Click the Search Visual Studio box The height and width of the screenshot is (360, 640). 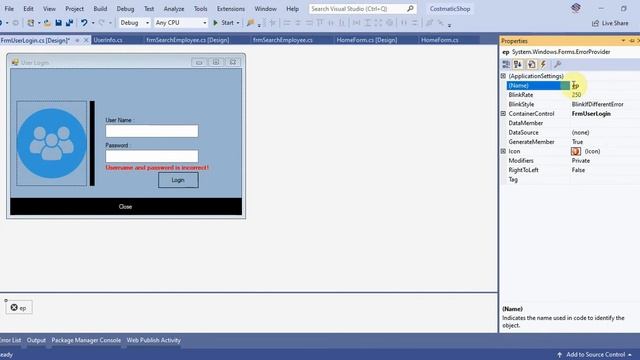click(362, 9)
